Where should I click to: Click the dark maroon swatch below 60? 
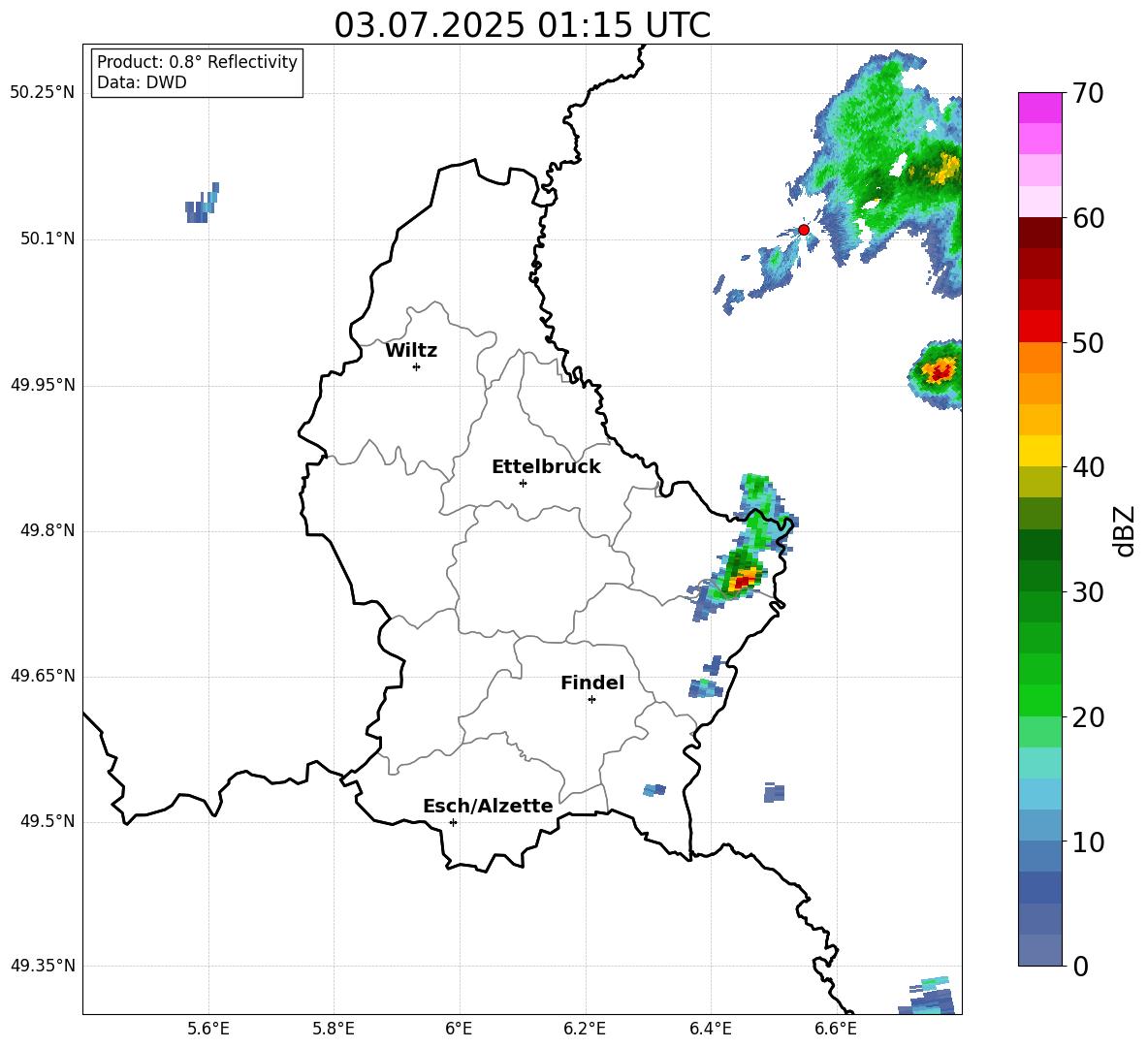(x=1039, y=233)
